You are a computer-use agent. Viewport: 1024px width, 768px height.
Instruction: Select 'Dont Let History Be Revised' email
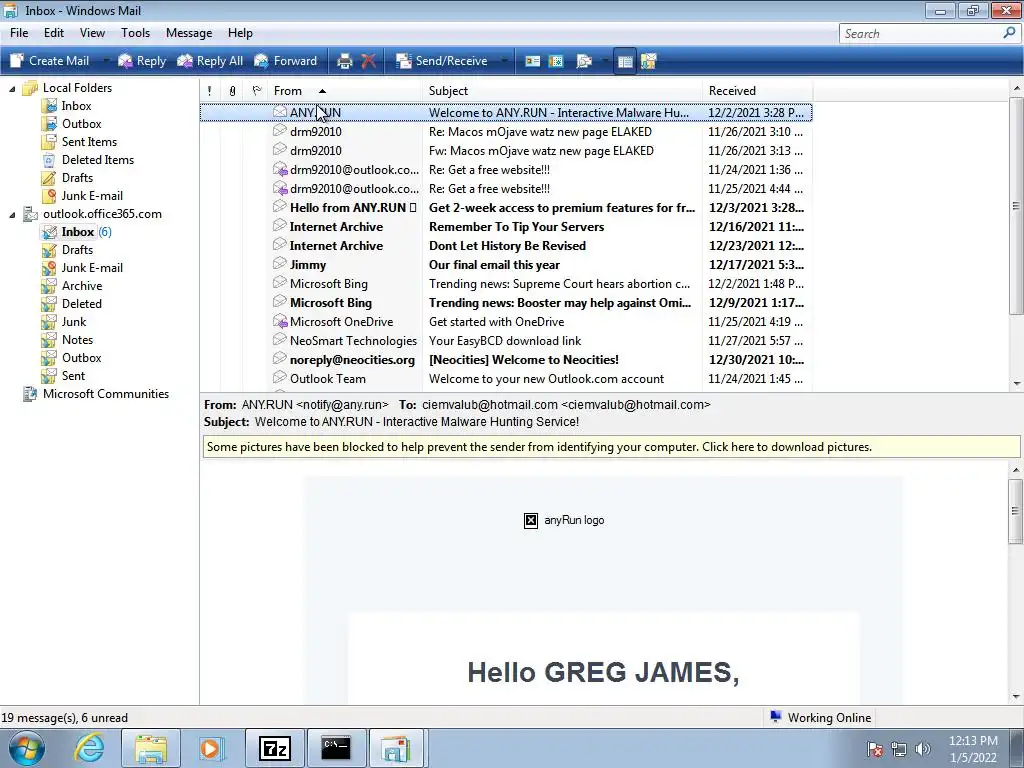coord(506,246)
